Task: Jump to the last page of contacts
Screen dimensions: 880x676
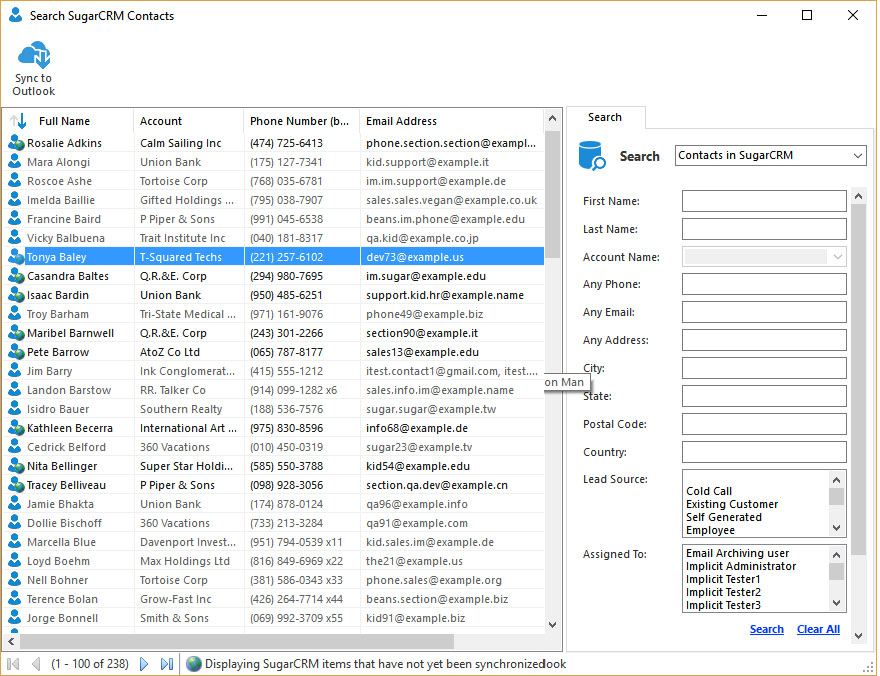Action: coord(166,663)
